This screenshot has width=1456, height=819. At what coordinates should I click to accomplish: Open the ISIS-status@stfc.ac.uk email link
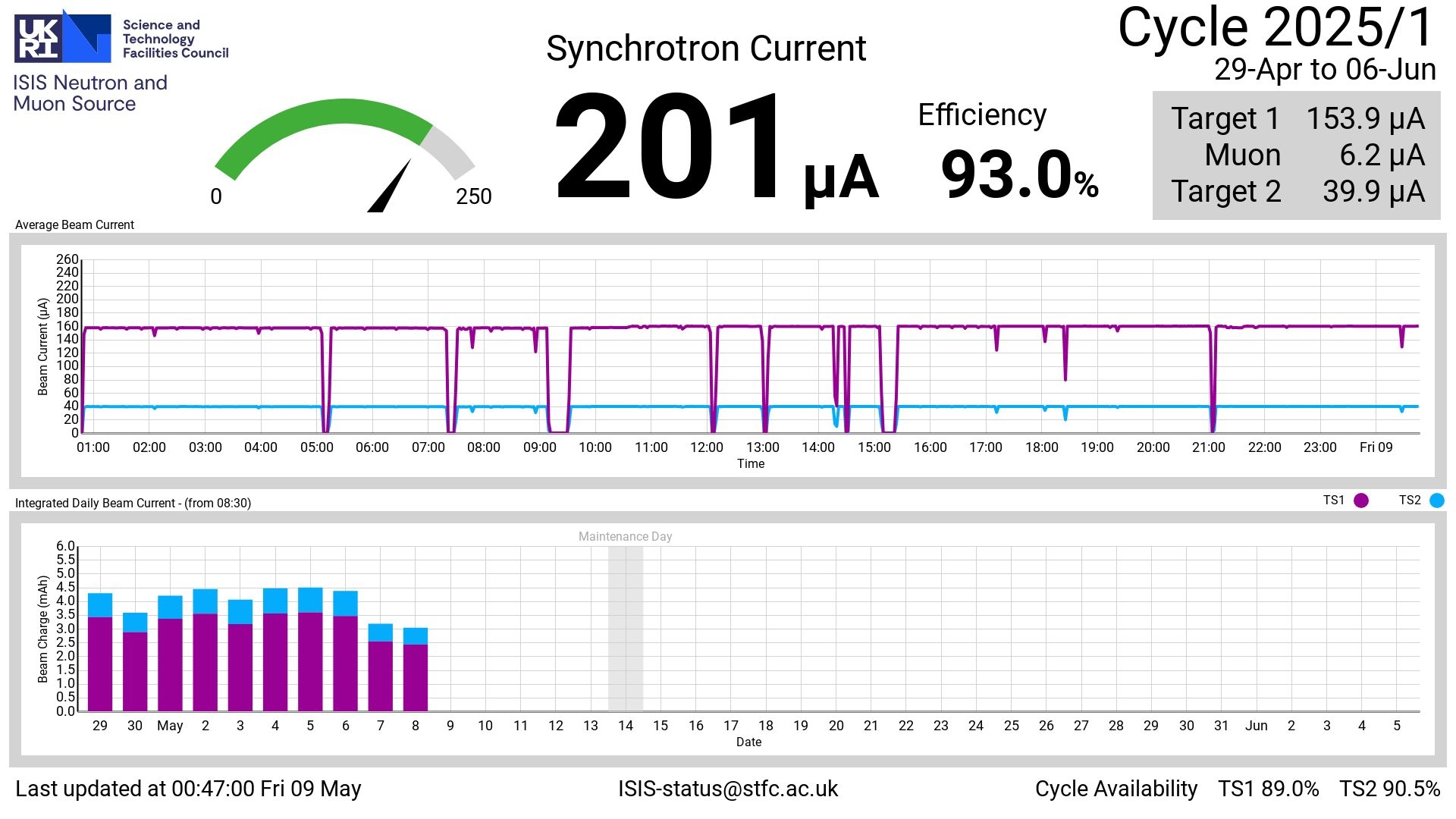pos(727,789)
